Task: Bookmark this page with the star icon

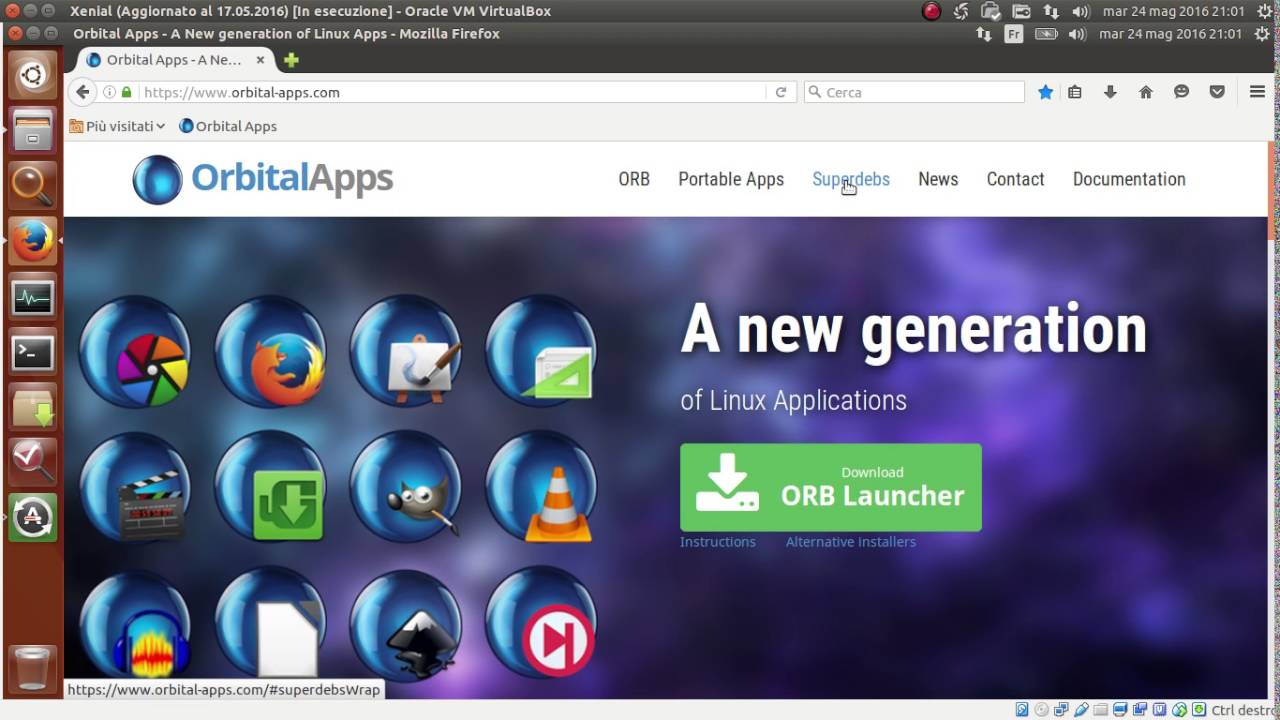Action: 1046,92
